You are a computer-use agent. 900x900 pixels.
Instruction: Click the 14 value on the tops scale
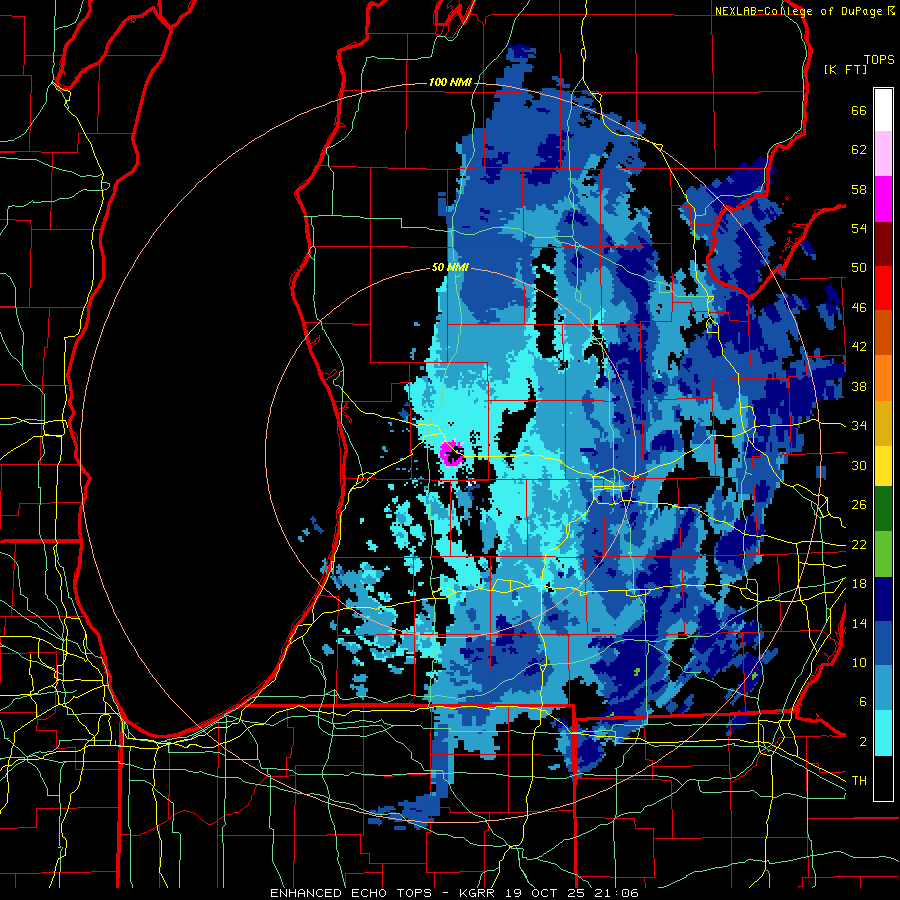click(859, 623)
